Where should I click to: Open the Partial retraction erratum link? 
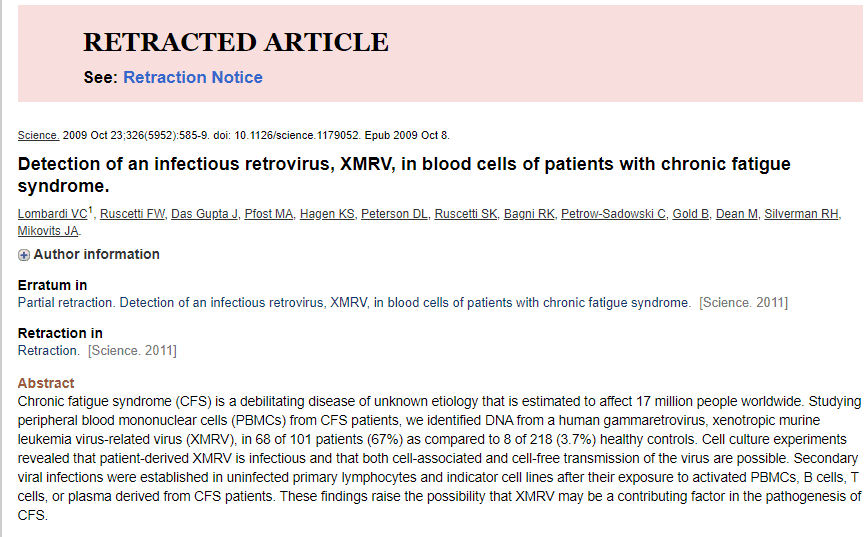(x=354, y=302)
